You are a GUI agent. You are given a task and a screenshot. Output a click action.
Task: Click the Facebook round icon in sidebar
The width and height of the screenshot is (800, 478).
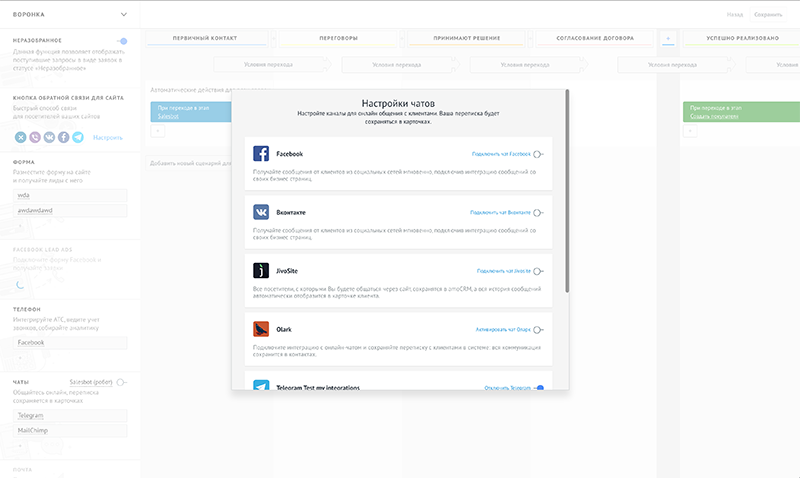coord(63,137)
